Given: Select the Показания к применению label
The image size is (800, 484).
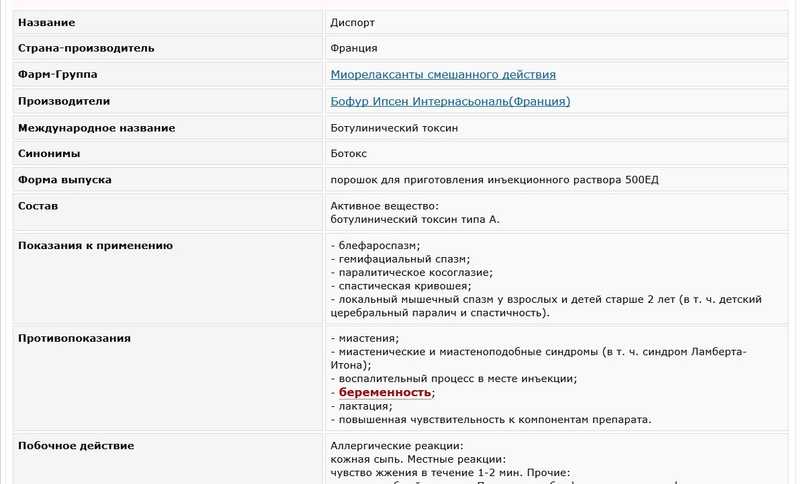Looking at the screenshot, I should (x=95, y=245).
